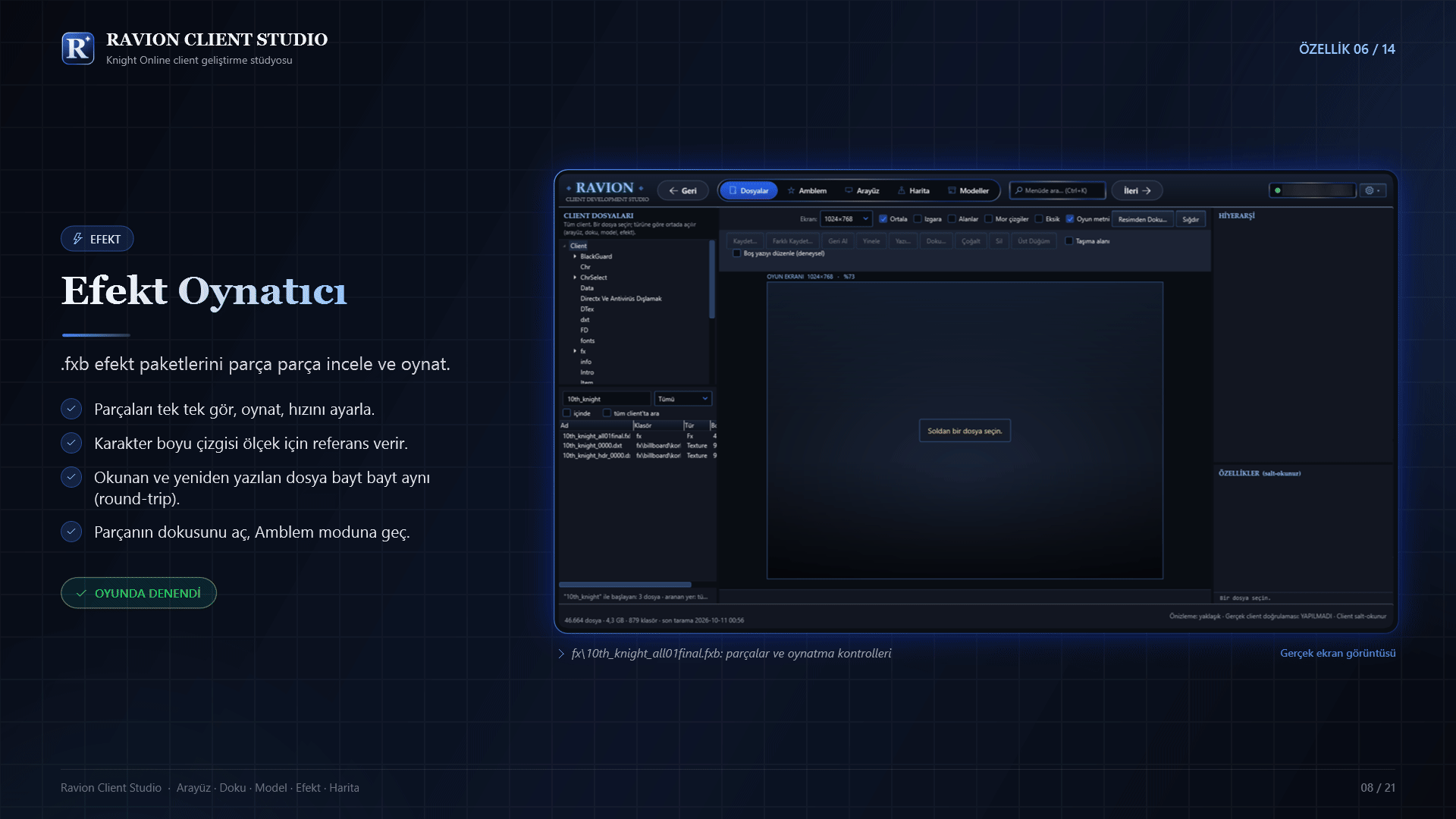Enable the Mor çizgiler checkbox
The height and width of the screenshot is (819, 1456).
[x=988, y=219]
